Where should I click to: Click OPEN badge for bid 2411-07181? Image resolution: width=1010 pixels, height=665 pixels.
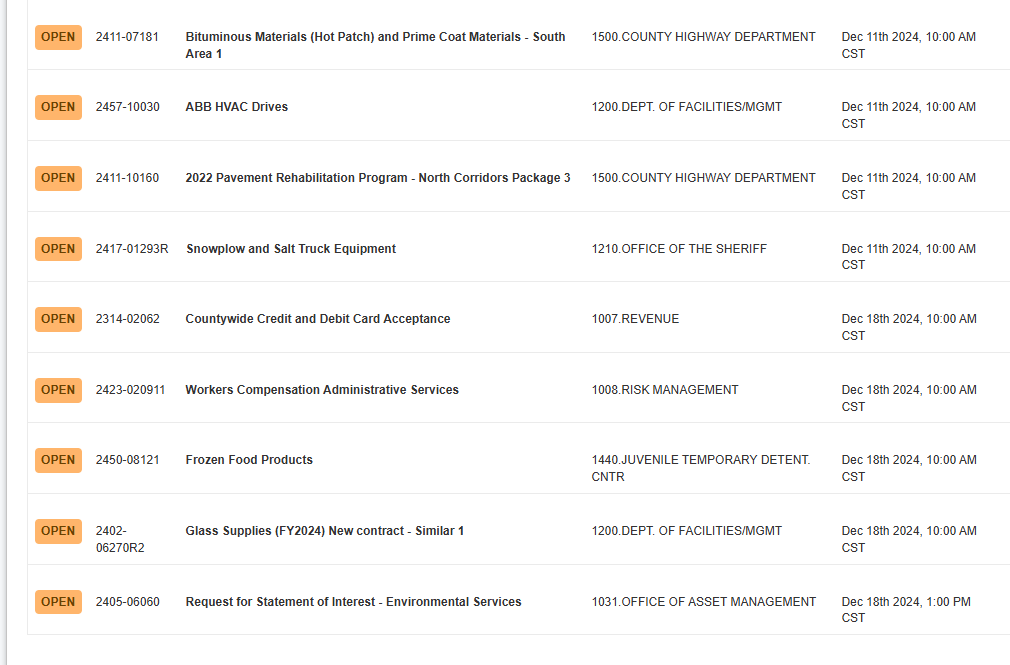pyautogui.click(x=58, y=37)
